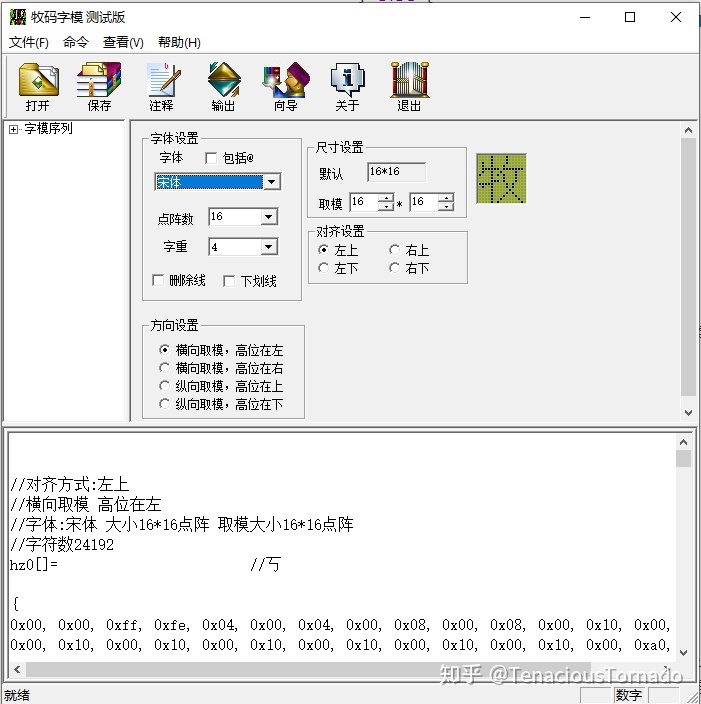Open the 字重 dropdown showing 4
Image resolution: width=701 pixels, height=704 pixels.
(269, 247)
